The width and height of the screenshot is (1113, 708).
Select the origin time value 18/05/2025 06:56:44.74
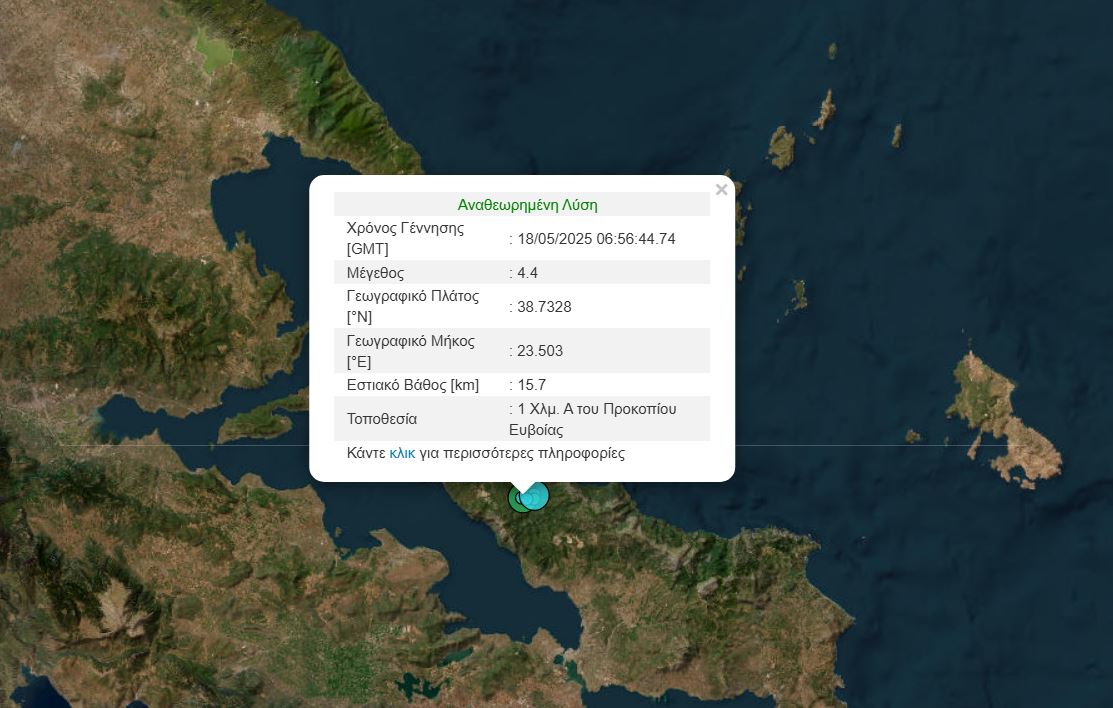[596, 239]
